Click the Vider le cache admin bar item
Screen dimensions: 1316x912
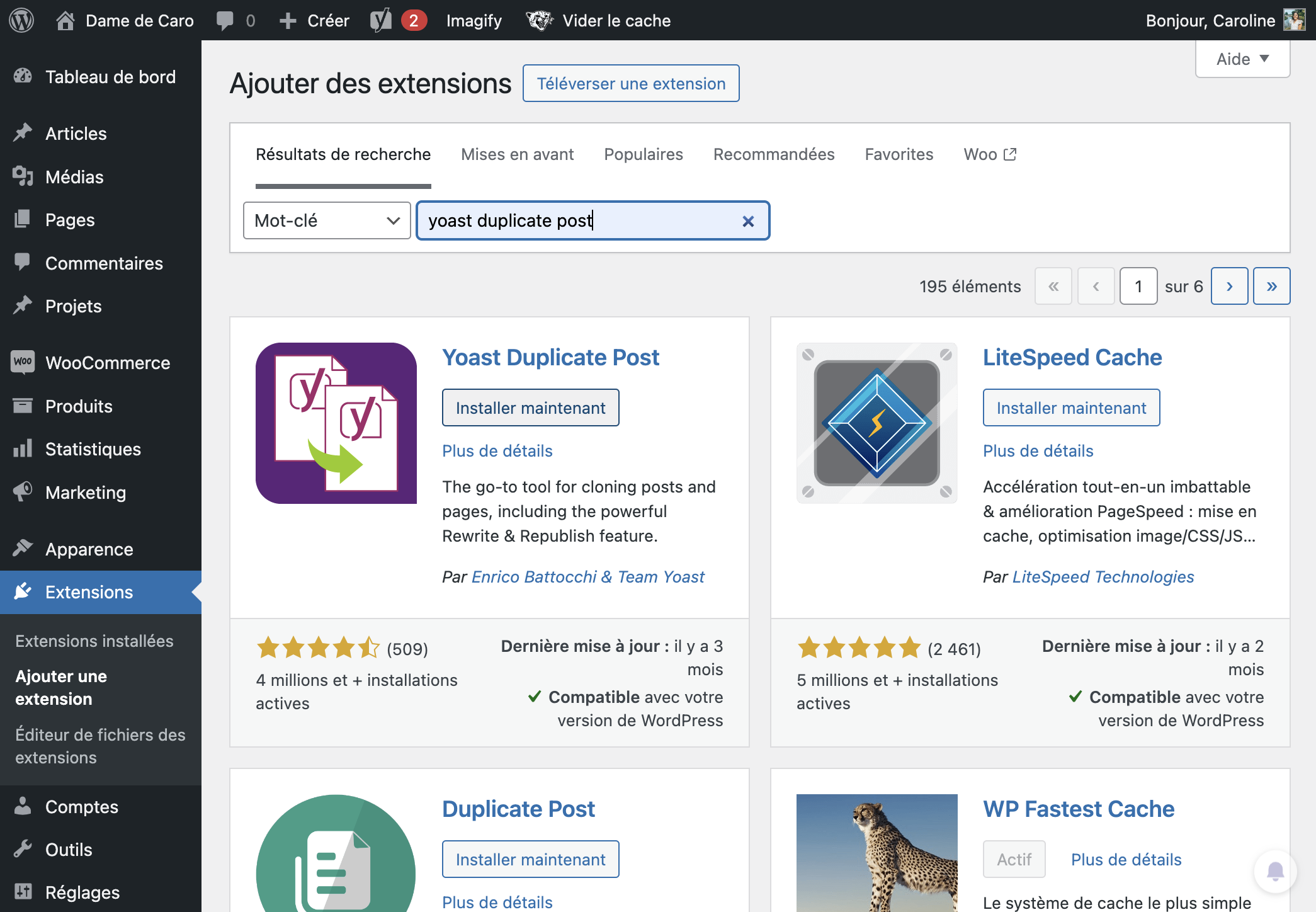599,21
